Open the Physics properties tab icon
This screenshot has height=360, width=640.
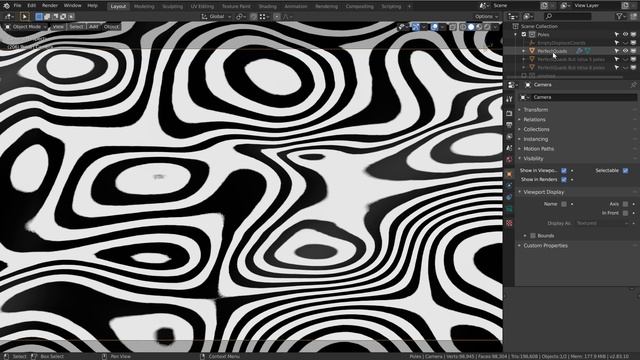pyautogui.click(x=509, y=185)
